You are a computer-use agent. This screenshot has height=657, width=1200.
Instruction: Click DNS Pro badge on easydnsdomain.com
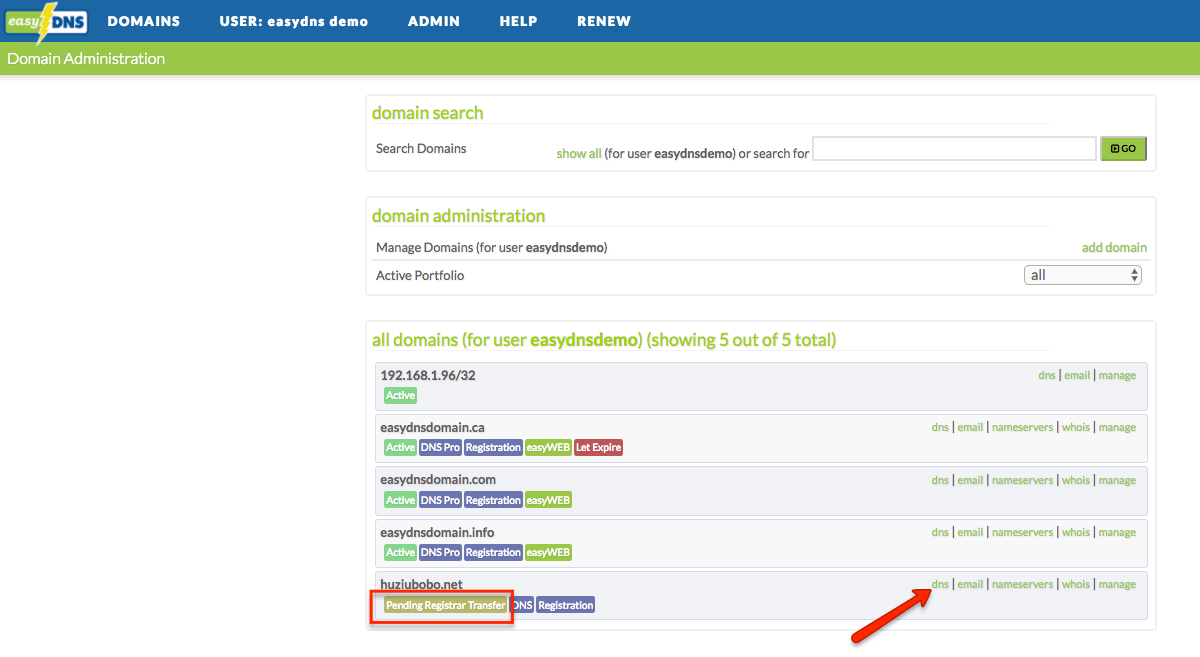(x=440, y=500)
